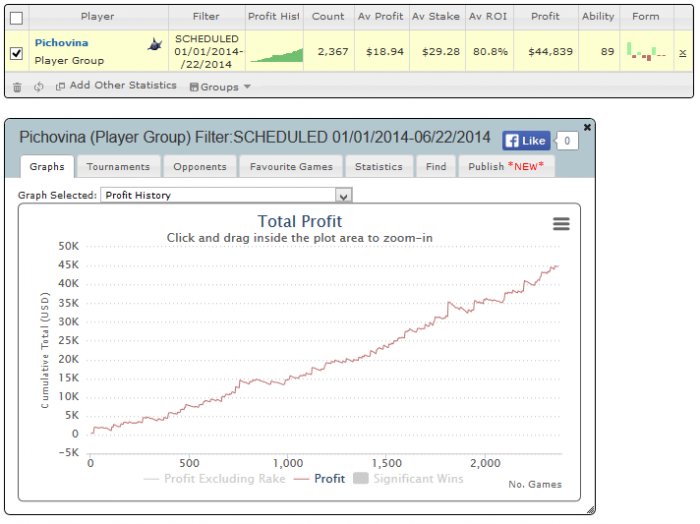Sort by the Av ROI column header
The width and height of the screenshot is (700, 524).
click(x=488, y=17)
